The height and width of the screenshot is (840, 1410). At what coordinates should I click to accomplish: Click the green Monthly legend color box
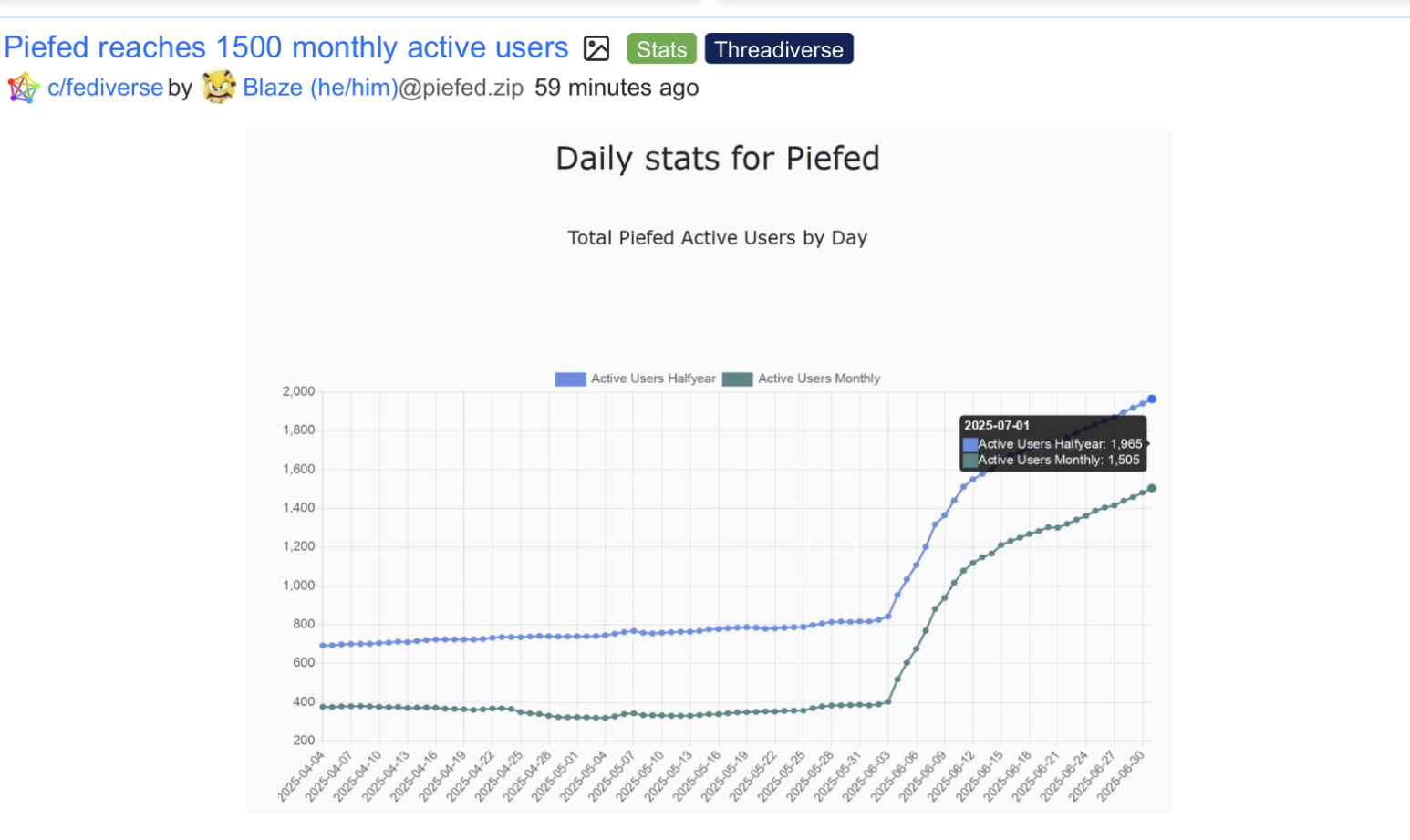[737, 379]
